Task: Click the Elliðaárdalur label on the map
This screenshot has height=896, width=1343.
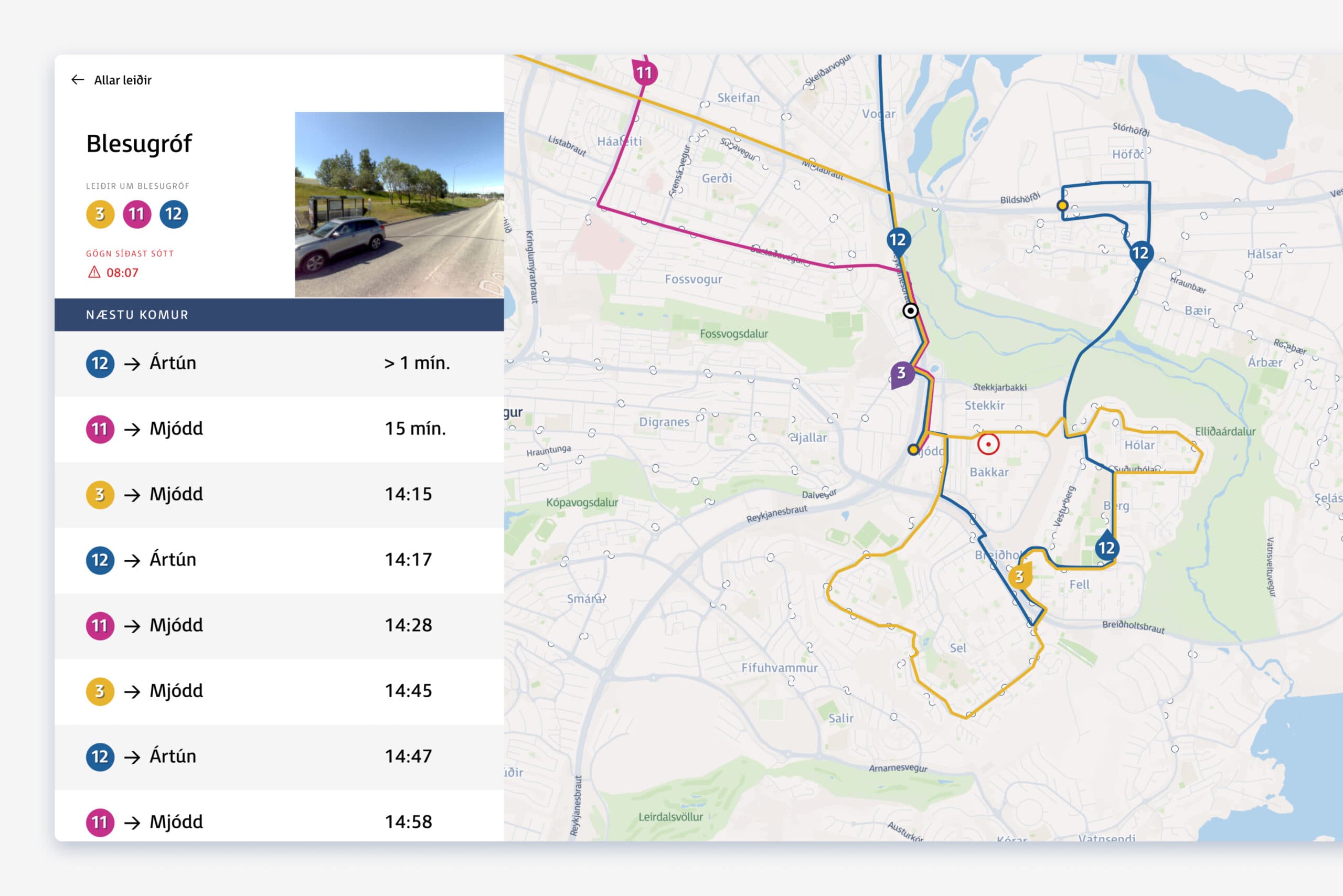Action: coord(1225,431)
